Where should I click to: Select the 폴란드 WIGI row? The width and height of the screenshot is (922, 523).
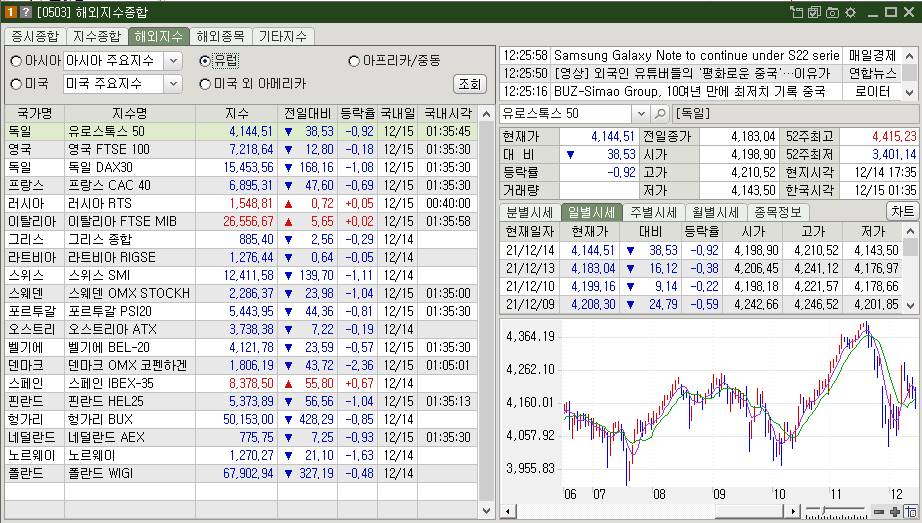pos(241,474)
